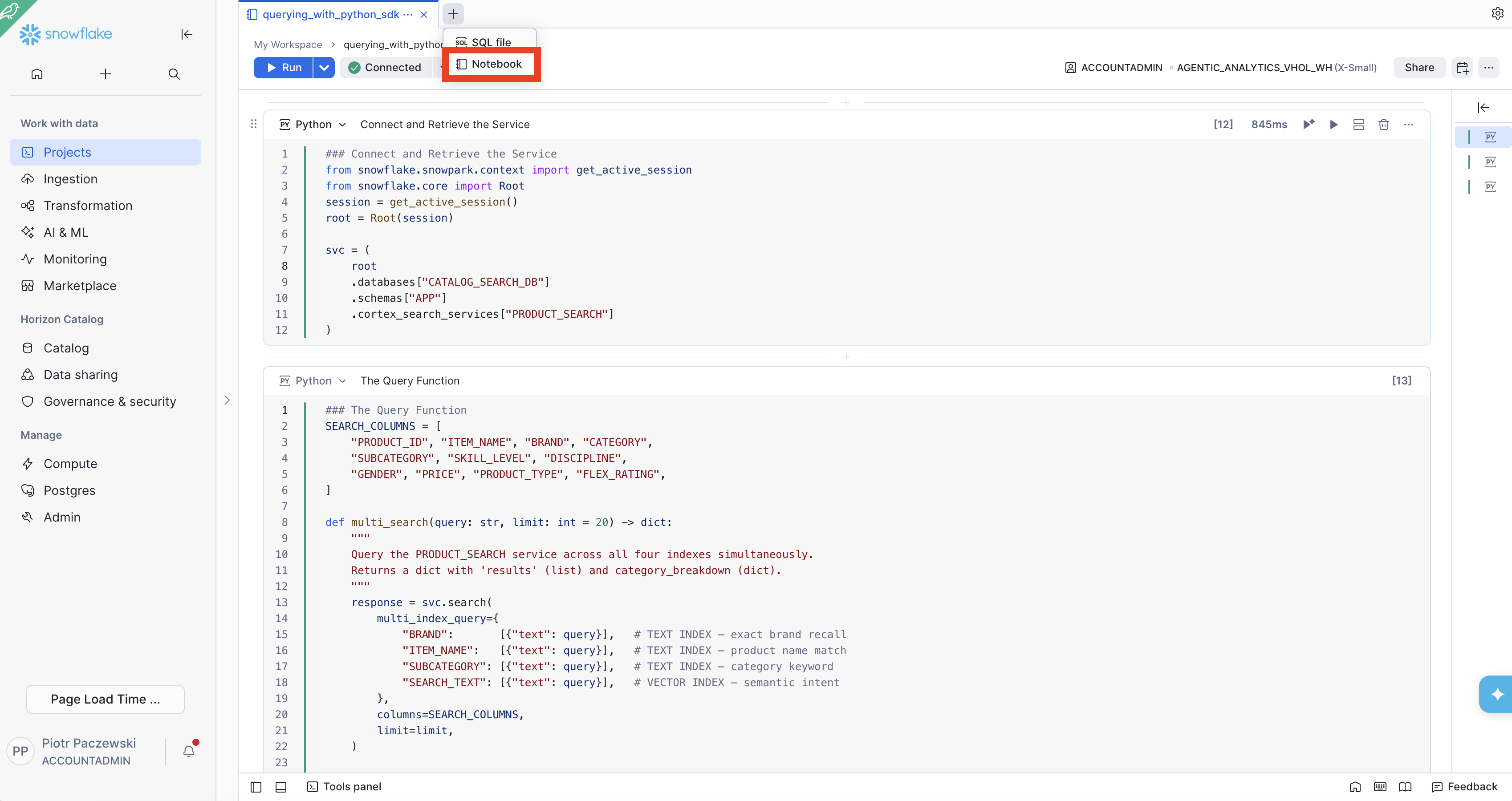Change the language of The Query Function cell
Screen dimensions: 1512x801
[x=313, y=381]
